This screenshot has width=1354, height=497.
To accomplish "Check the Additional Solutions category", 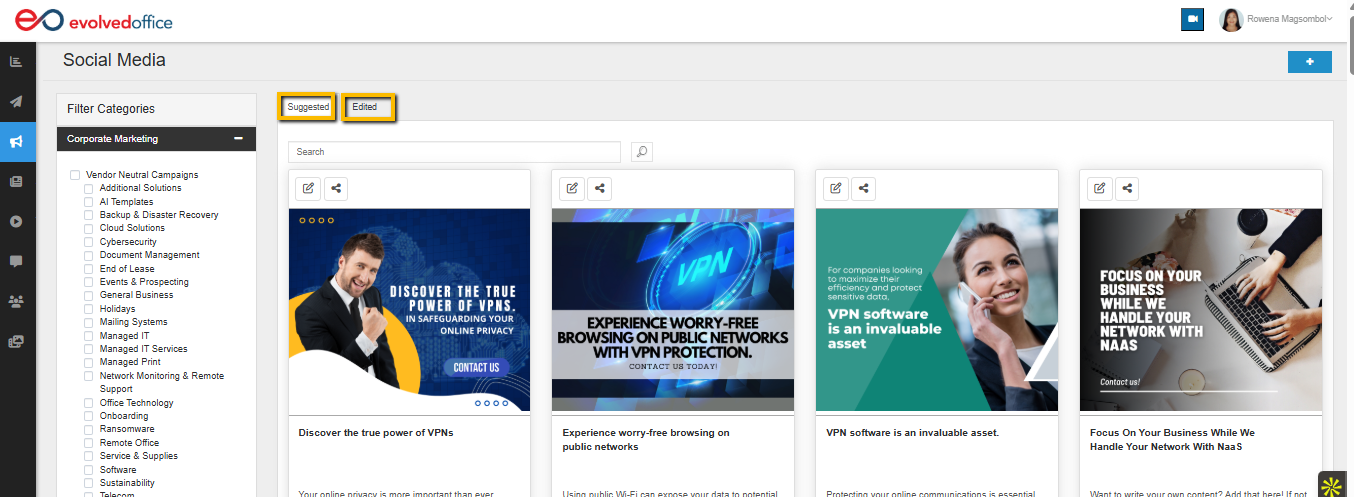I will pyautogui.click(x=88, y=188).
